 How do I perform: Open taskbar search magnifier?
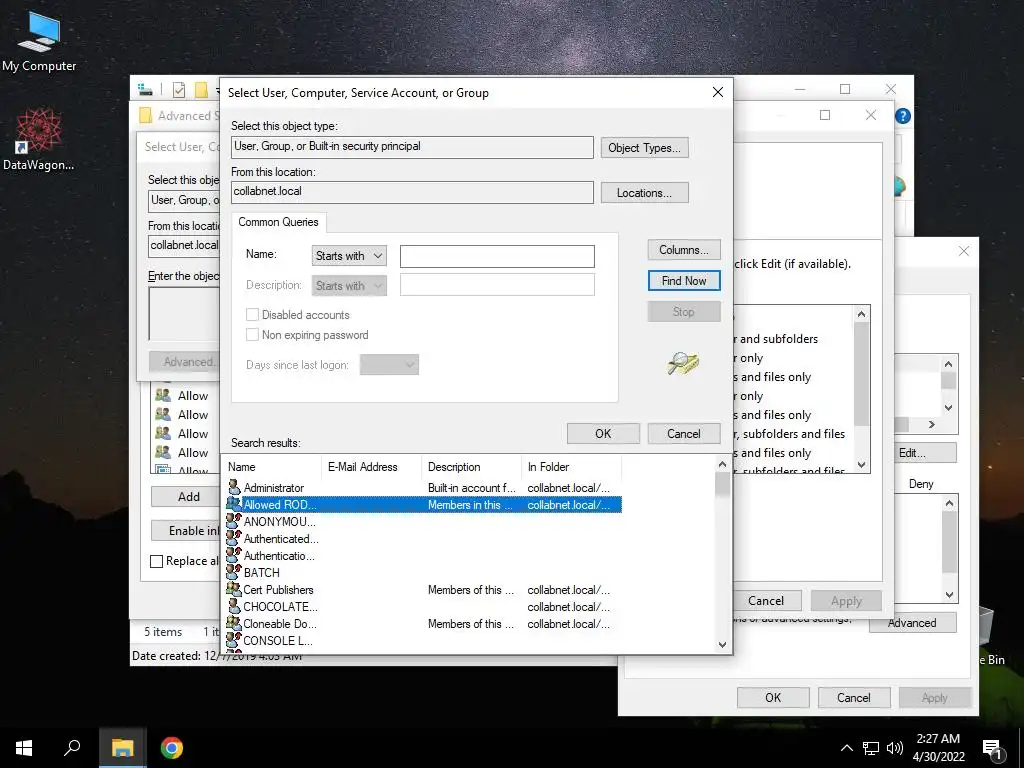coord(72,748)
